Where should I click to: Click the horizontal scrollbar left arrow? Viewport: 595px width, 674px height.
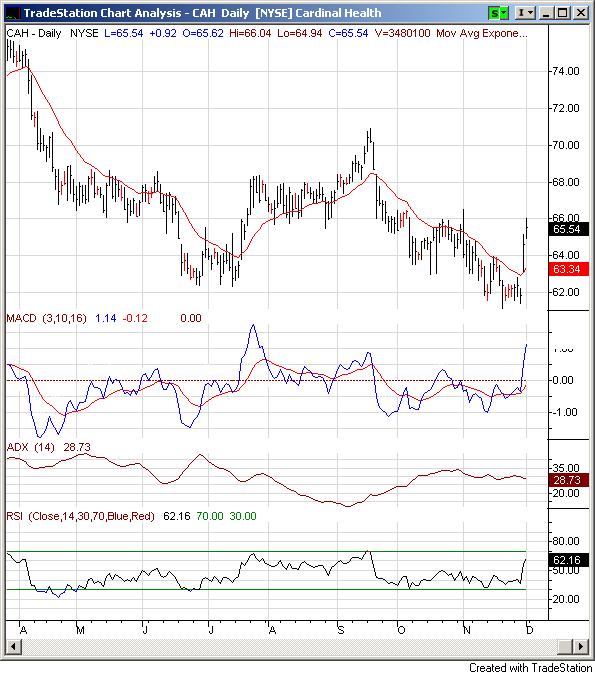(14, 646)
